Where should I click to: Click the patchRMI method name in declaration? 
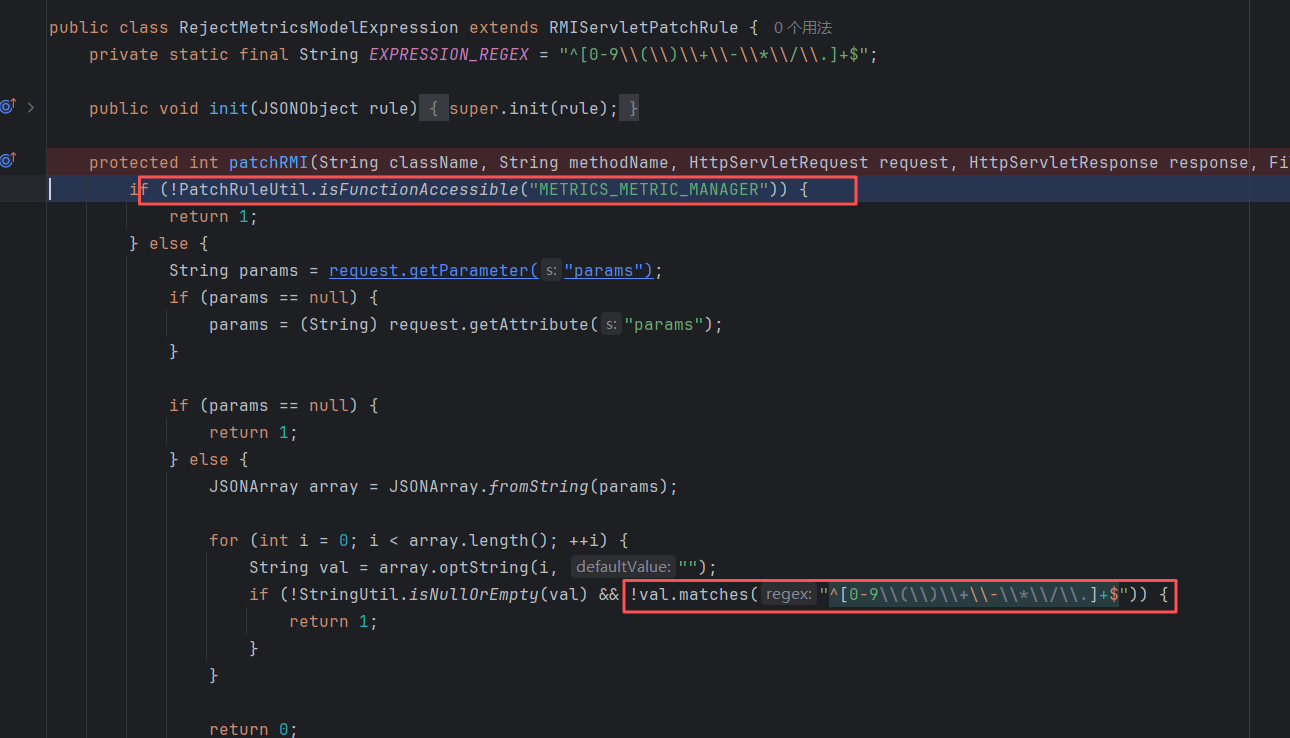268,162
